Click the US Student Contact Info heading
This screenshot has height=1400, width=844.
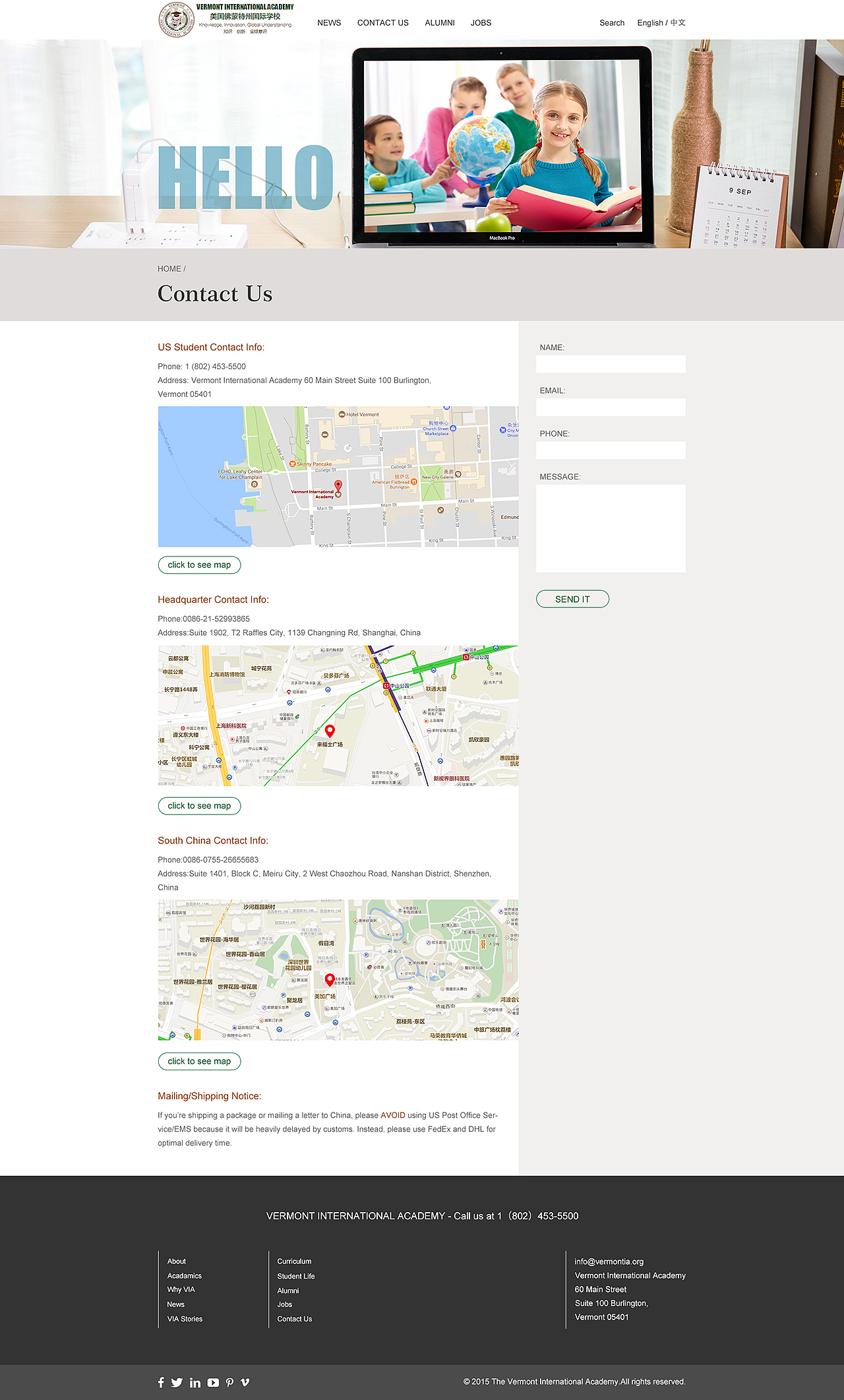(x=211, y=348)
